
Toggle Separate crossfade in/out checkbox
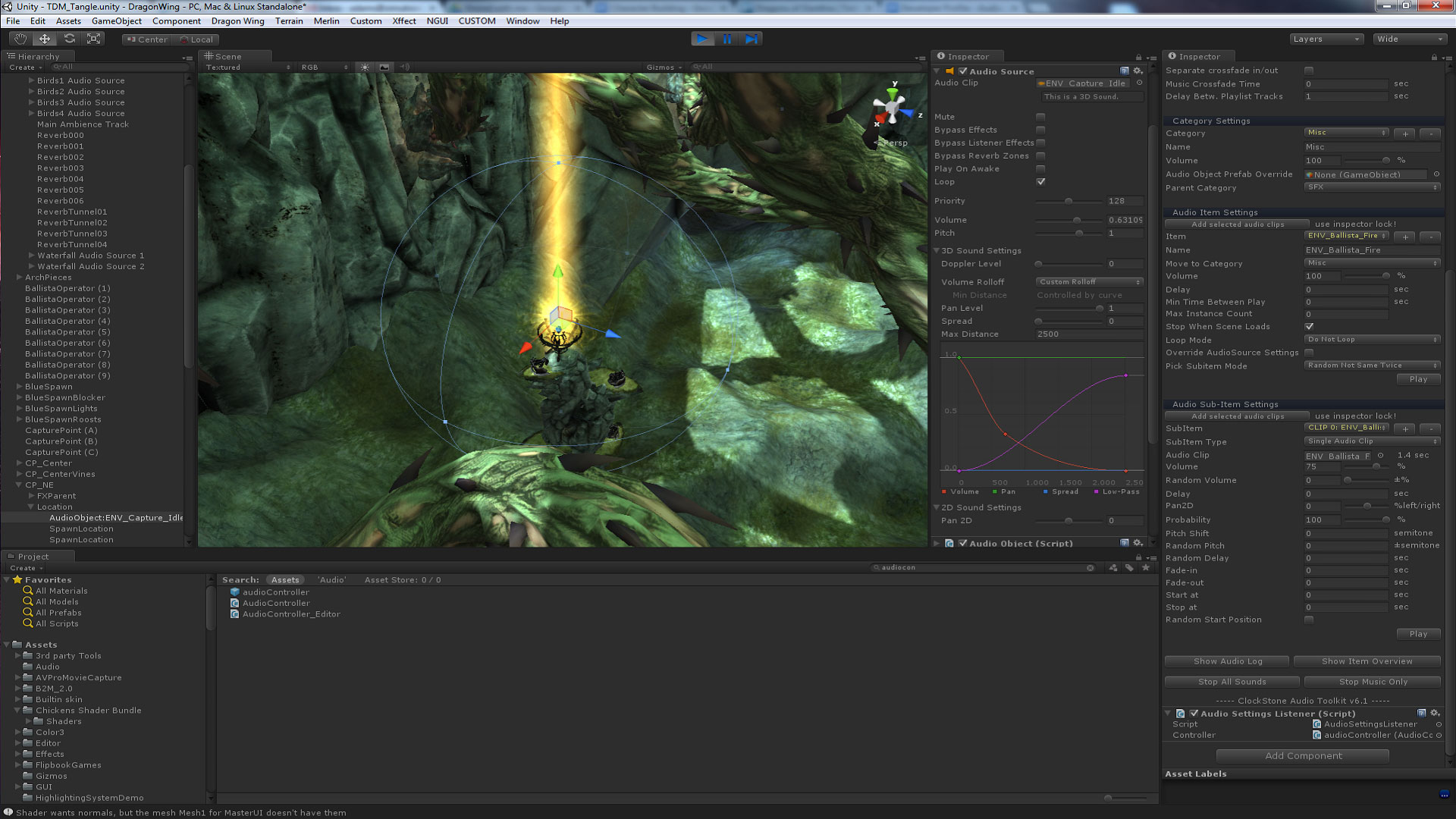click(x=1309, y=71)
